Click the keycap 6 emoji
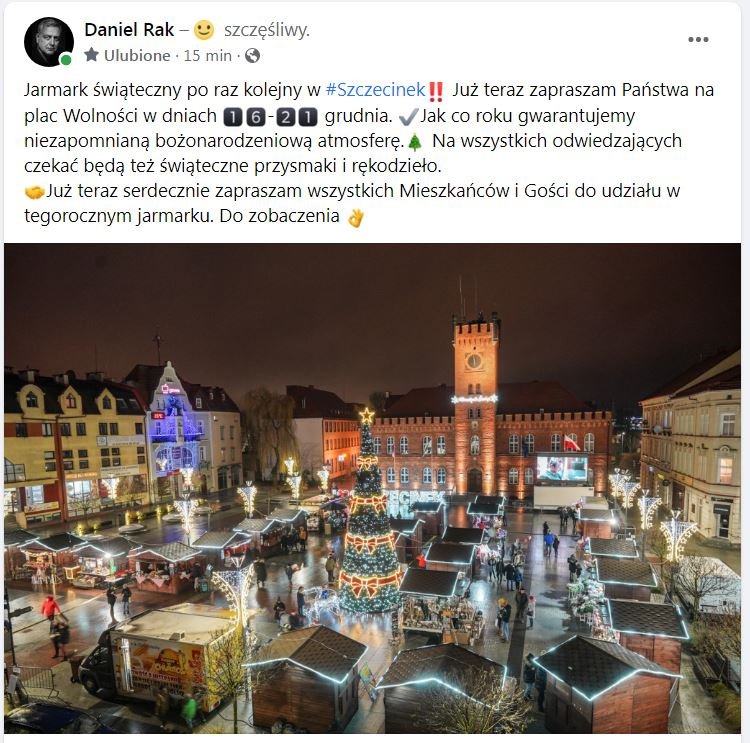Image resolution: width=750 pixels, height=743 pixels. [255, 117]
